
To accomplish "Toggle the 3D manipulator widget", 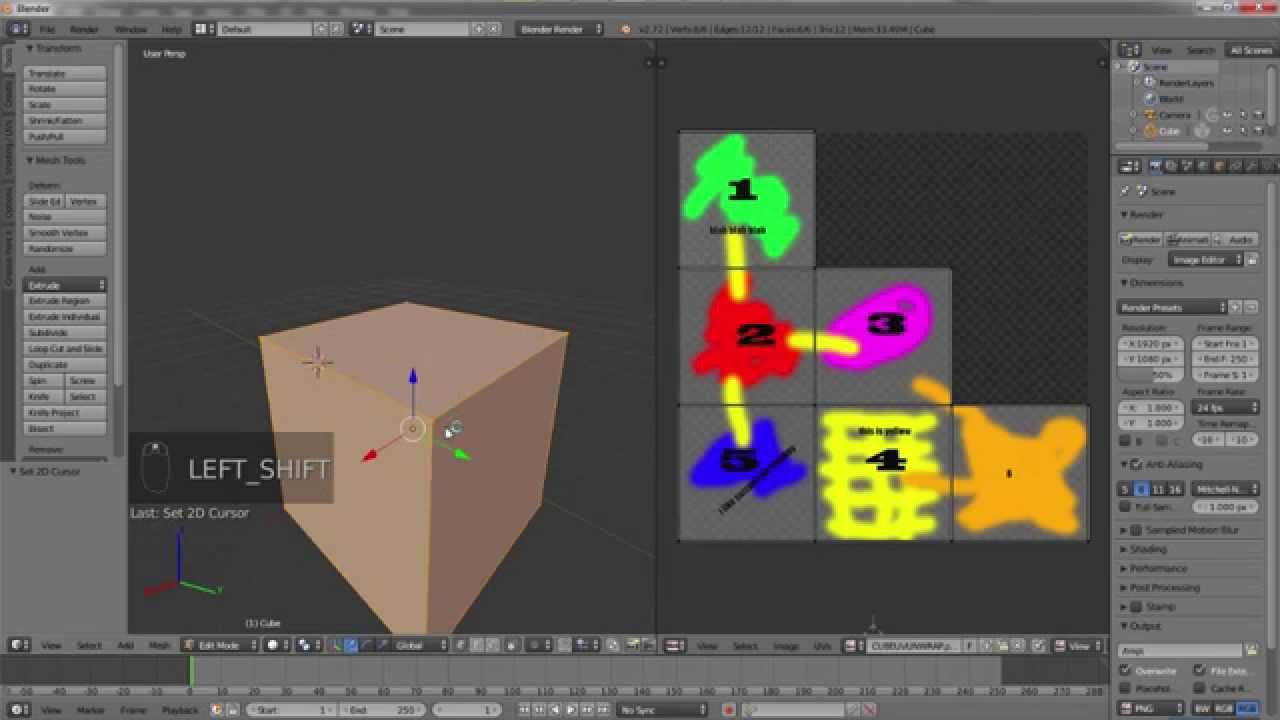I will [335, 645].
